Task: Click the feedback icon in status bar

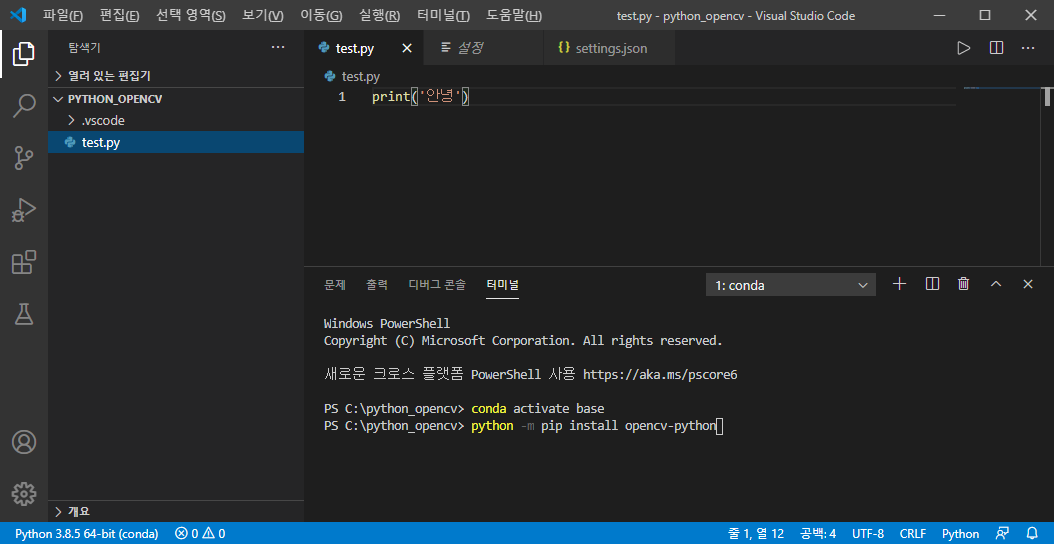Action: (x=1002, y=533)
